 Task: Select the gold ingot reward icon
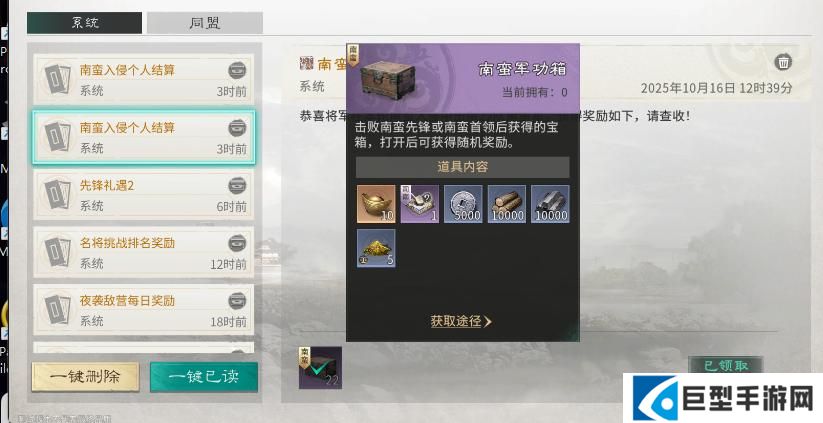click(x=376, y=204)
